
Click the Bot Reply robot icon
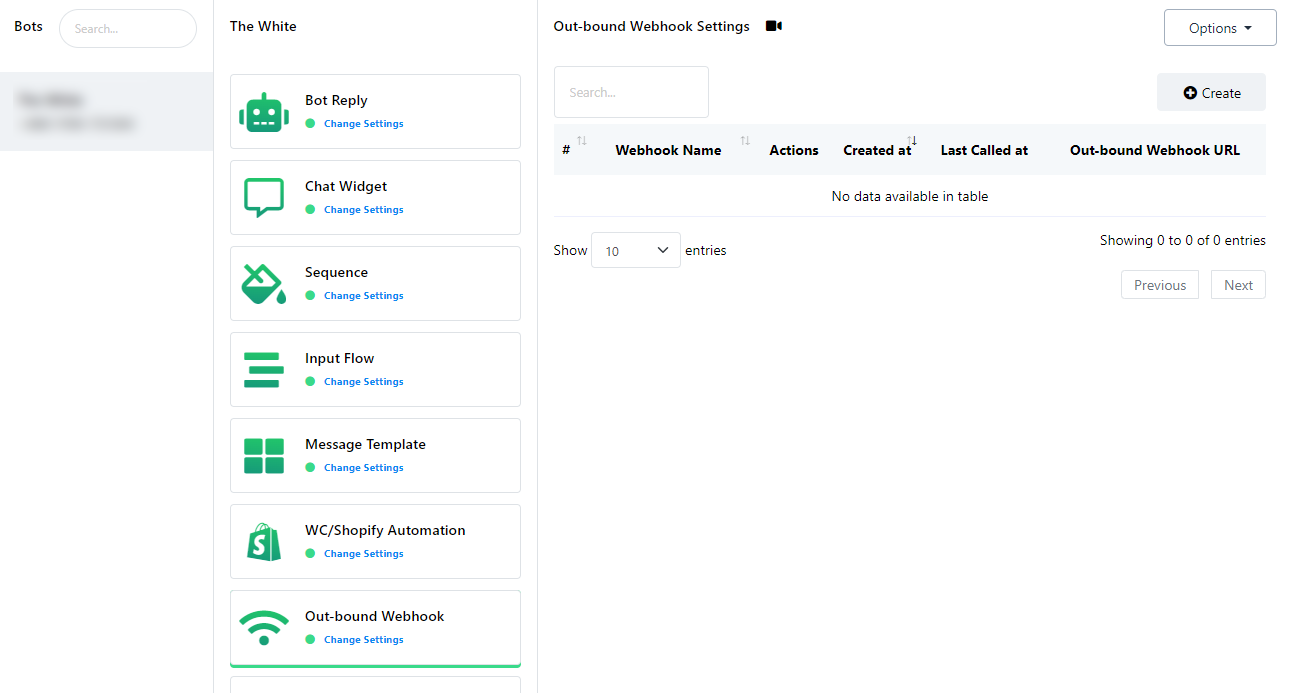pos(264,112)
